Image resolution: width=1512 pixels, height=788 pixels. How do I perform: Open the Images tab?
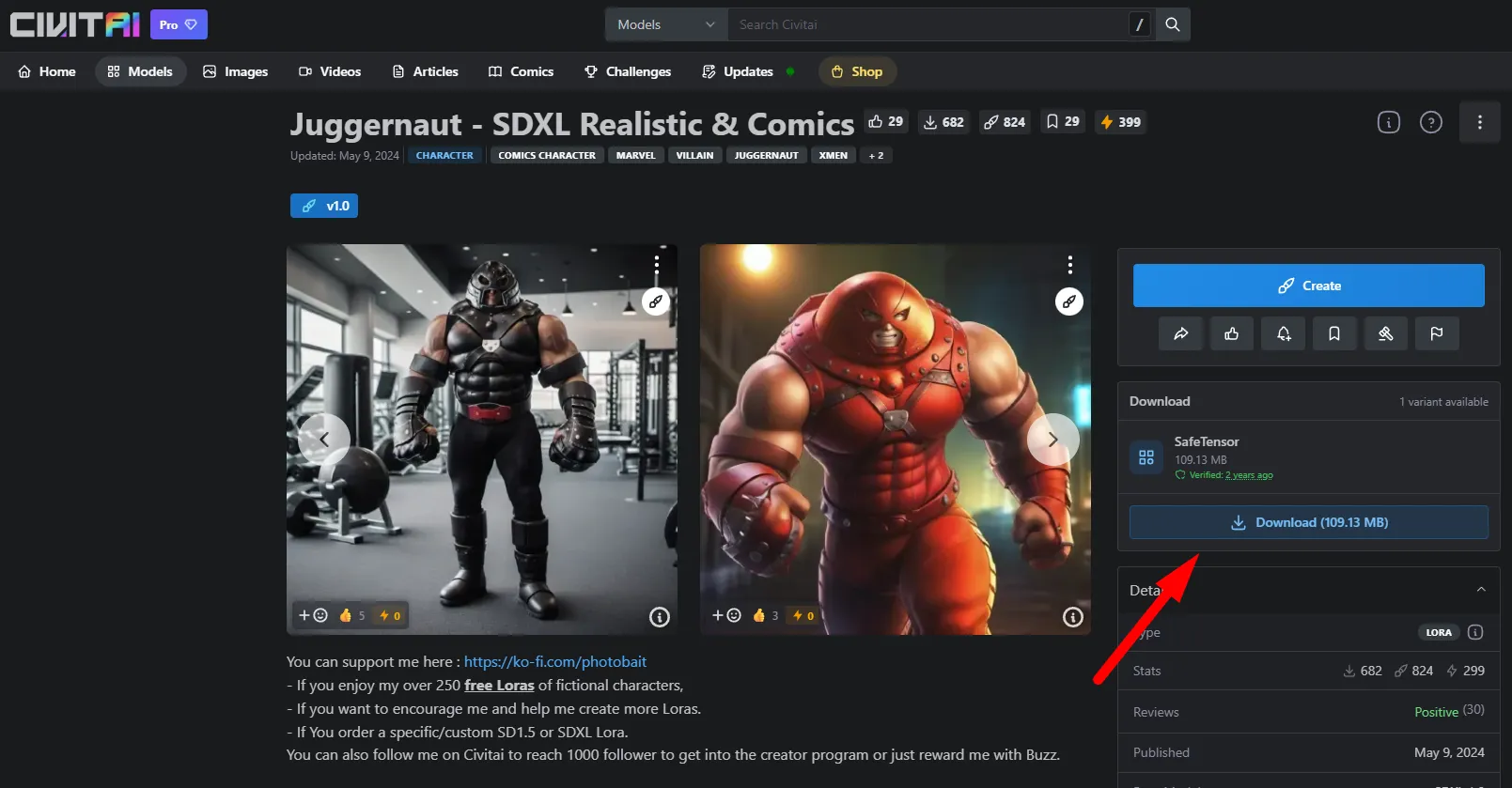coord(236,71)
